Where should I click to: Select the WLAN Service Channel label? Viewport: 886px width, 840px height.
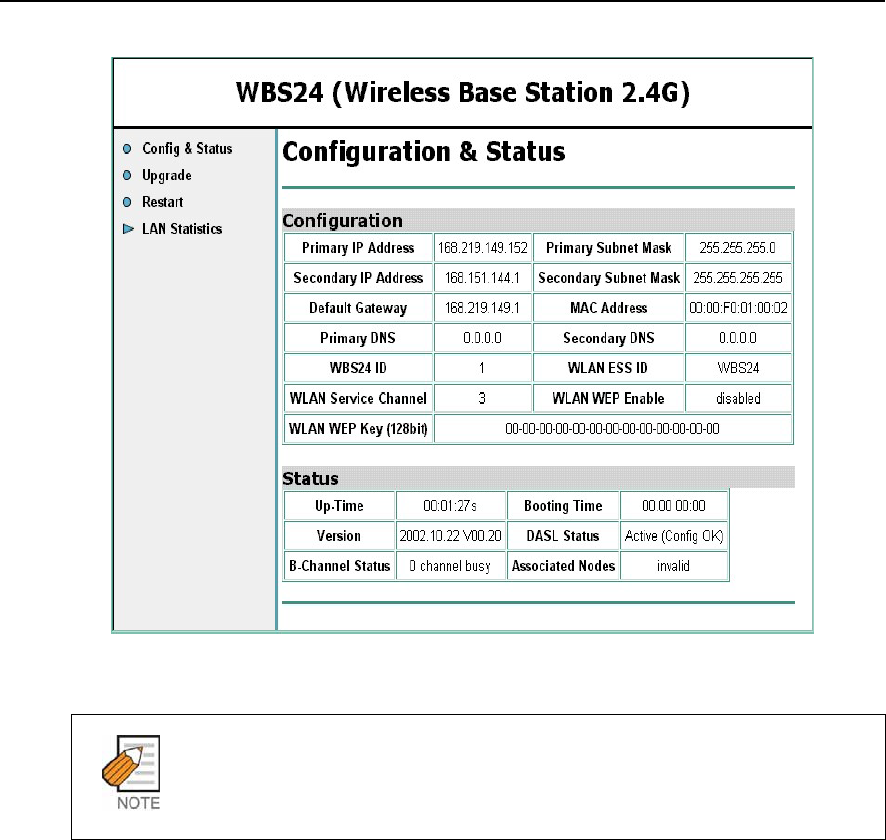[x=358, y=398]
